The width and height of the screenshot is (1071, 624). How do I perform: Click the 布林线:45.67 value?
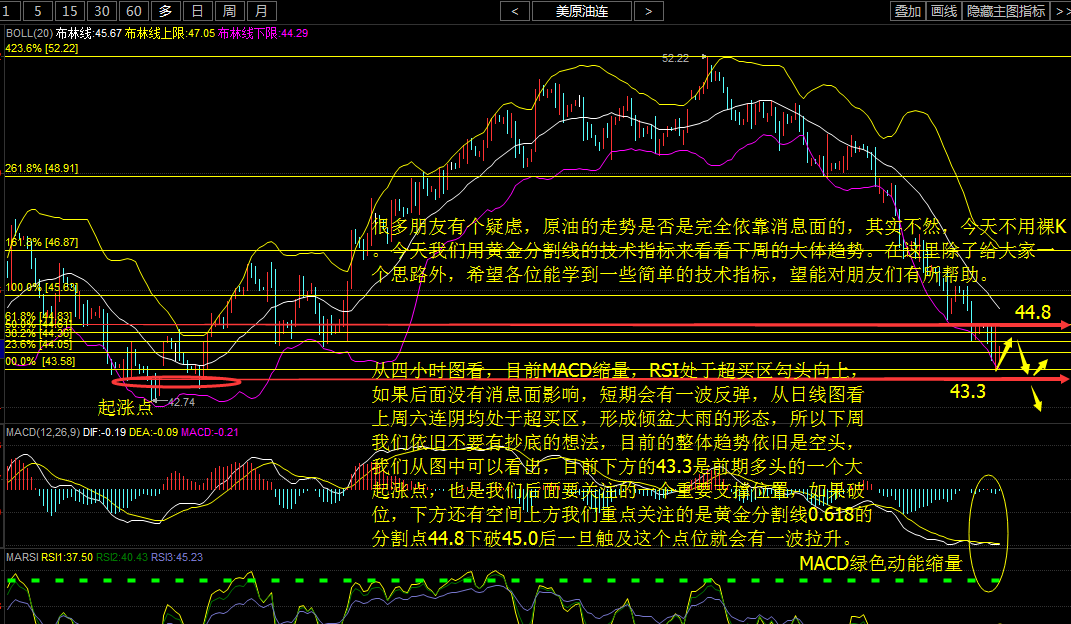pyautogui.click(x=89, y=33)
